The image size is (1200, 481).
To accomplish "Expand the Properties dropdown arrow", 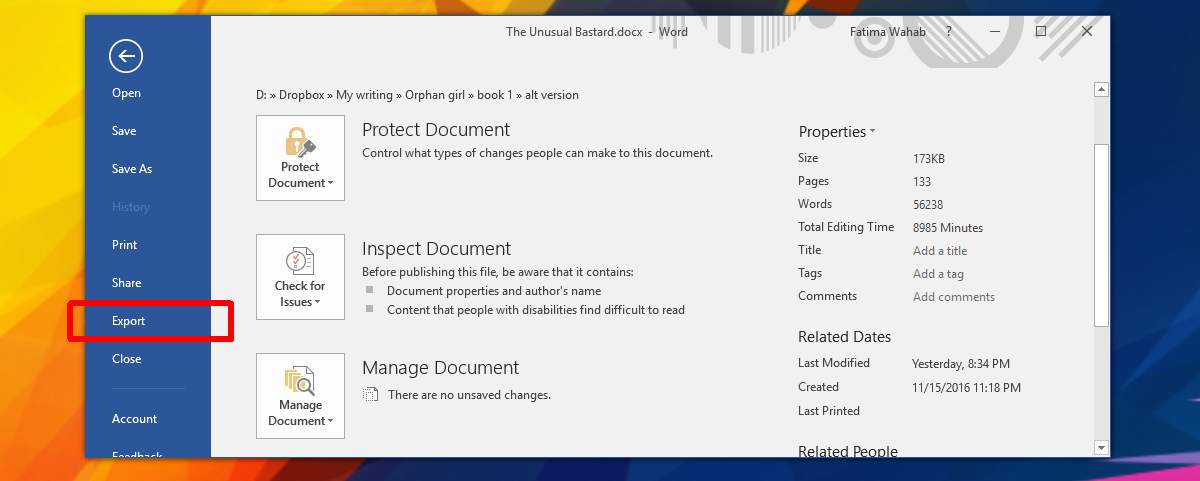I will (x=872, y=131).
